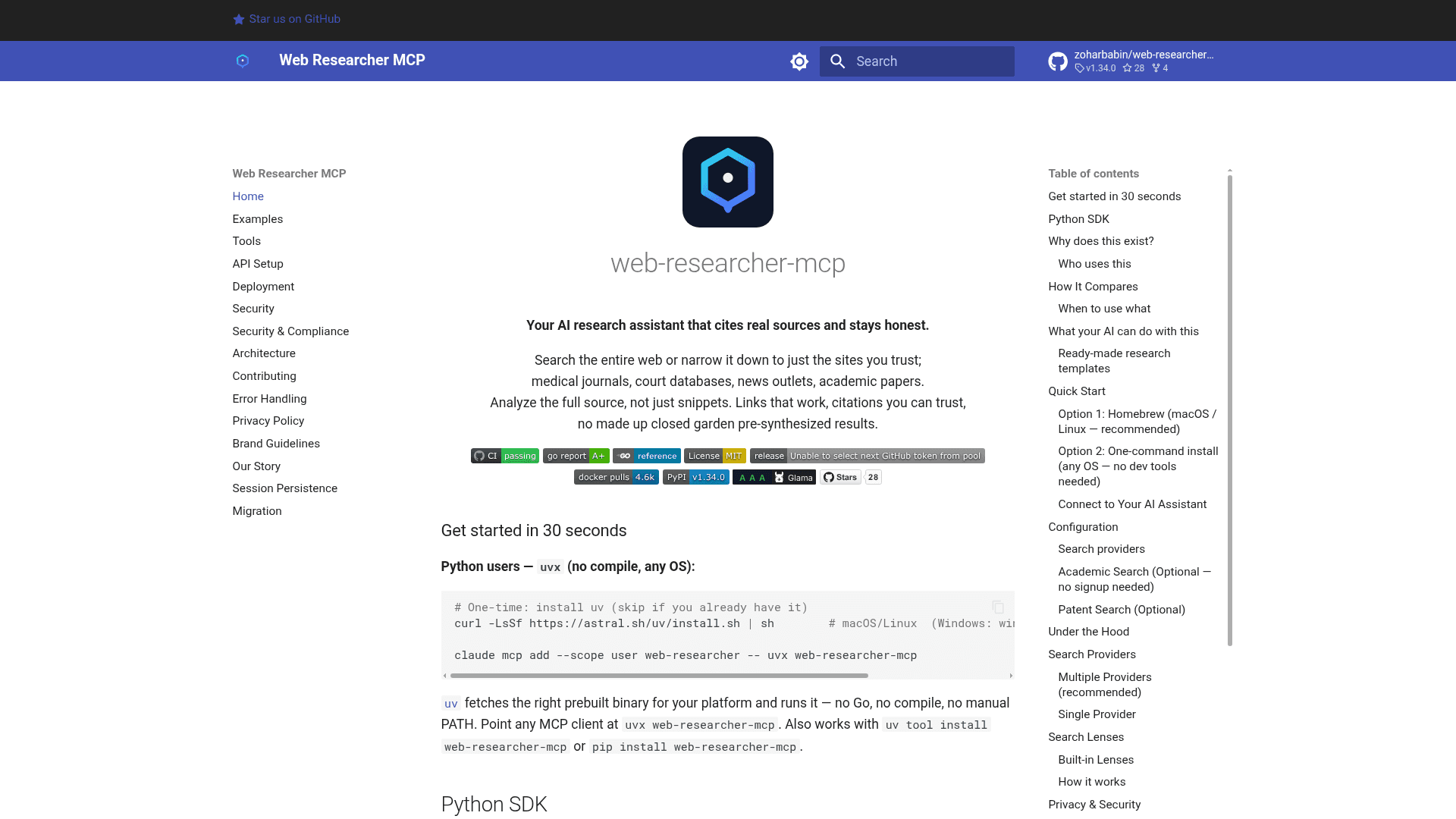Click the release badge
Screen dimensions: 1456x819
868,456
